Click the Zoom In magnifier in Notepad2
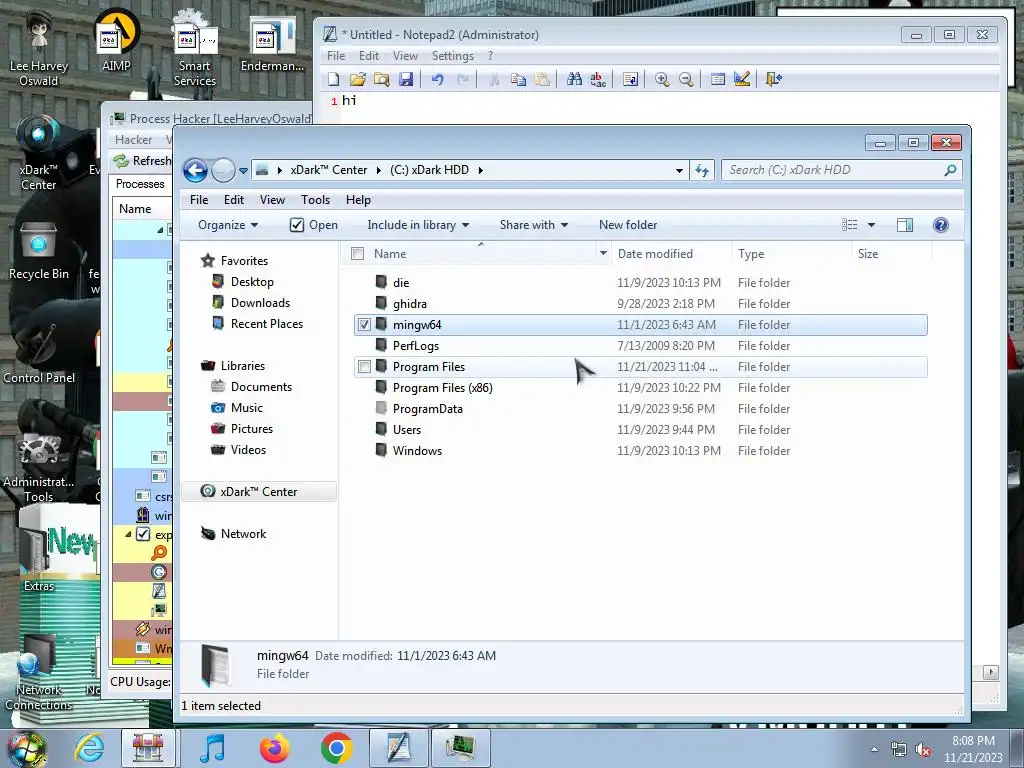 [x=662, y=79]
